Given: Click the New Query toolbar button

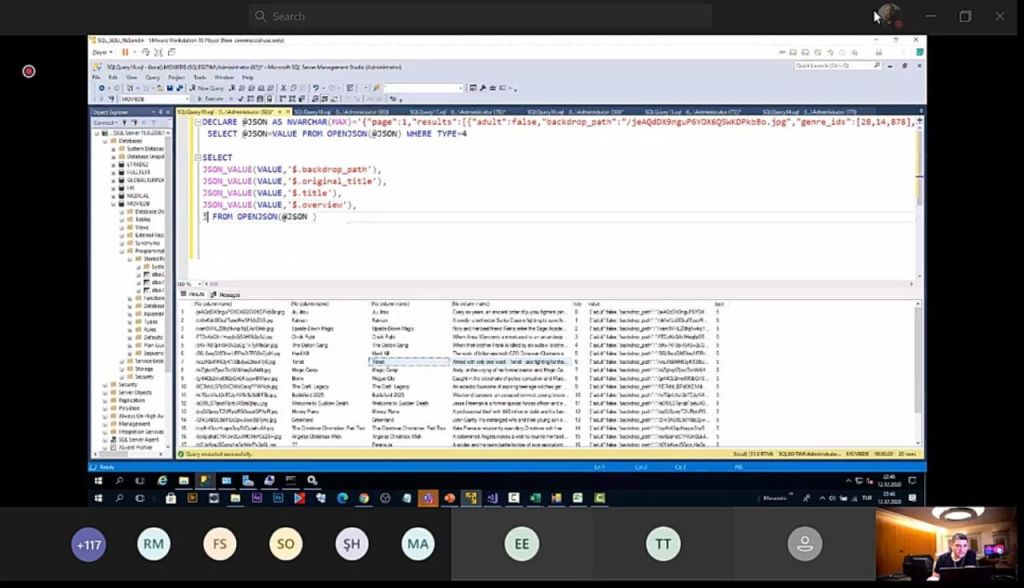Looking at the screenshot, I should click(x=209, y=88).
